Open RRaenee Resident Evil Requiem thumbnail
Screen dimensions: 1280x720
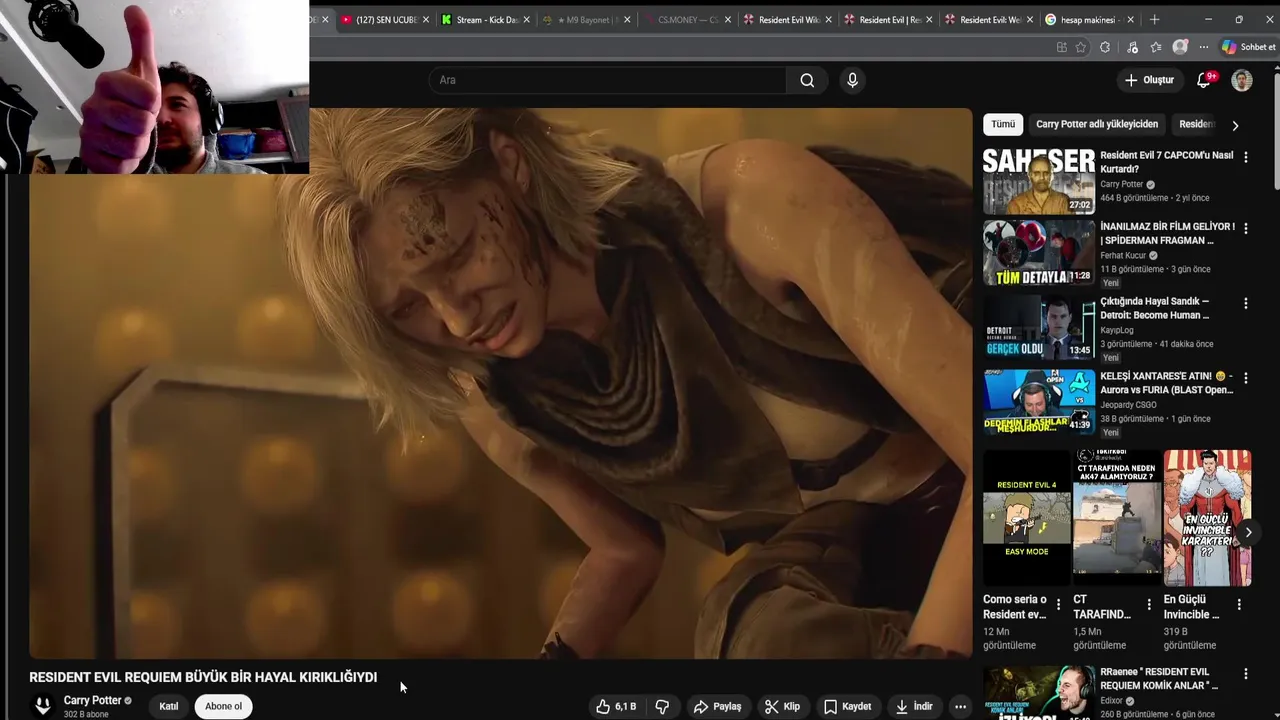(x=1039, y=692)
